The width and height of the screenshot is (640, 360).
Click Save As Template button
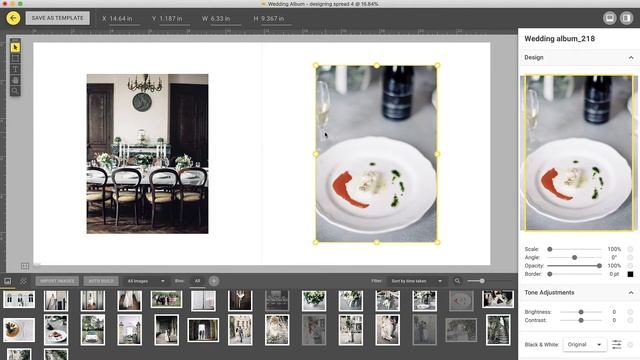(x=58, y=18)
